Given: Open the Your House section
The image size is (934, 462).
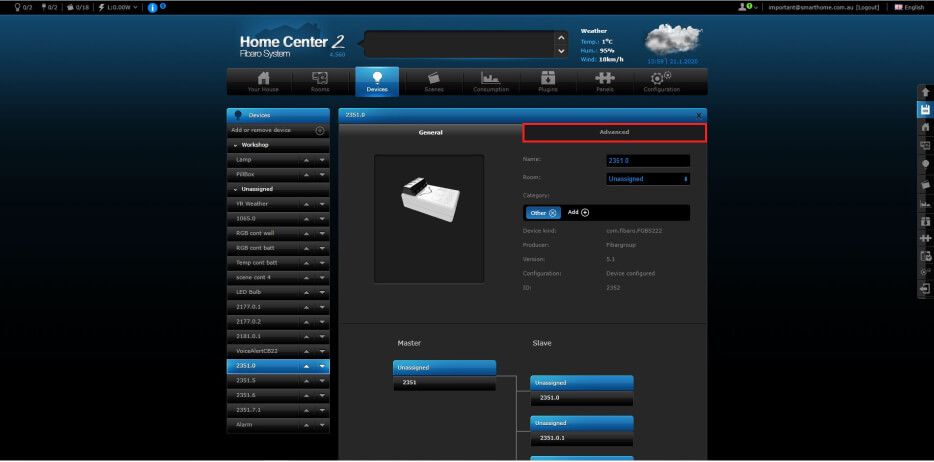Looking at the screenshot, I should 263,82.
